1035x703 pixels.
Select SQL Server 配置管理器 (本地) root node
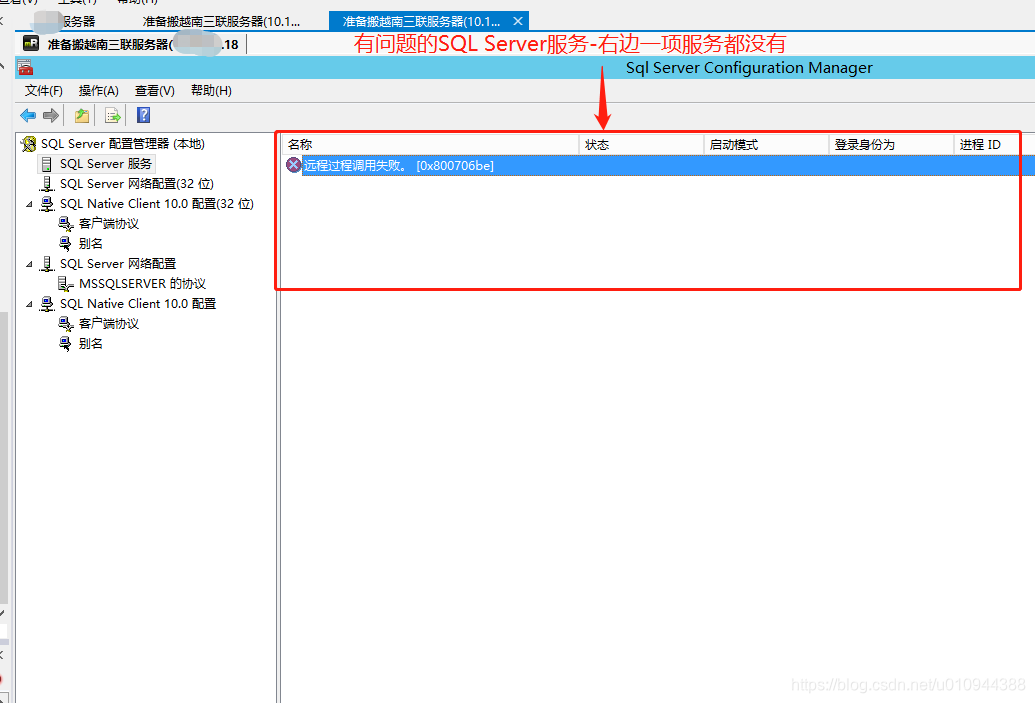(123, 144)
